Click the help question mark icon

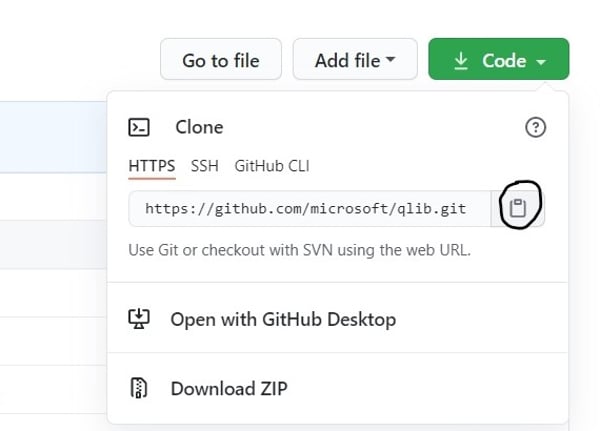click(x=536, y=127)
